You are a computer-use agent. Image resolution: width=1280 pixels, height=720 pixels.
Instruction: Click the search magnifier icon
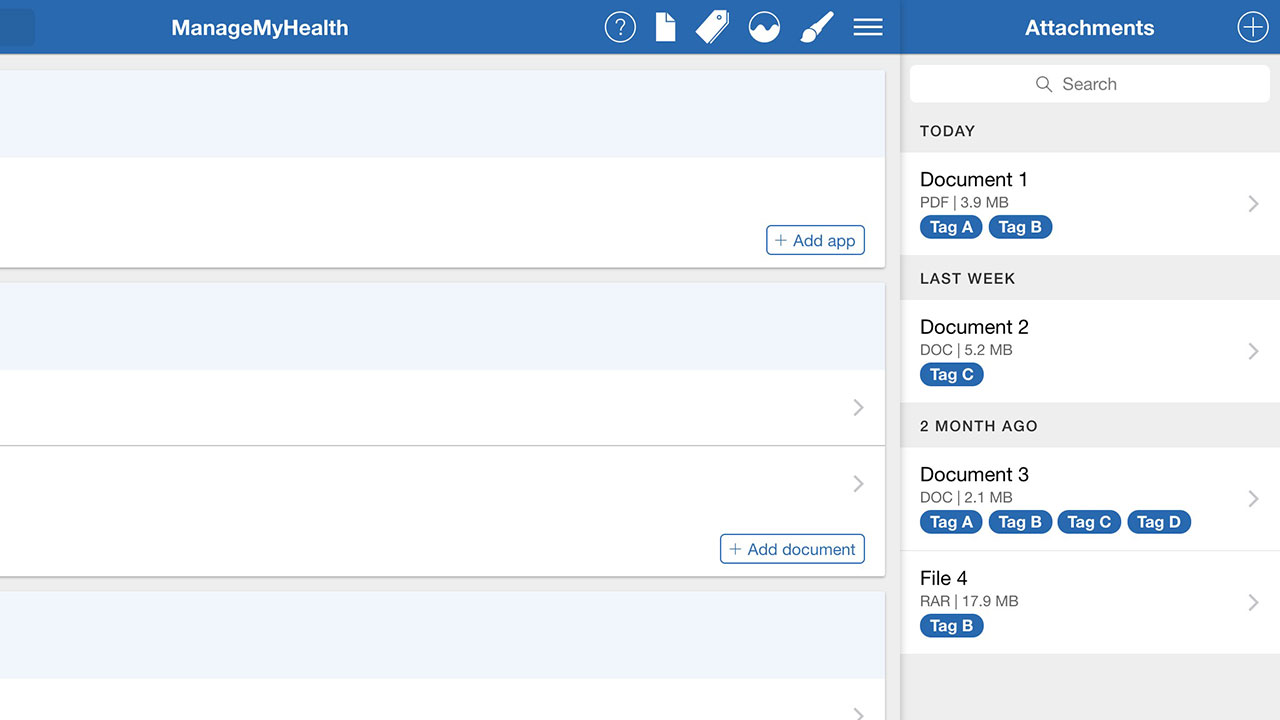(x=1044, y=84)
